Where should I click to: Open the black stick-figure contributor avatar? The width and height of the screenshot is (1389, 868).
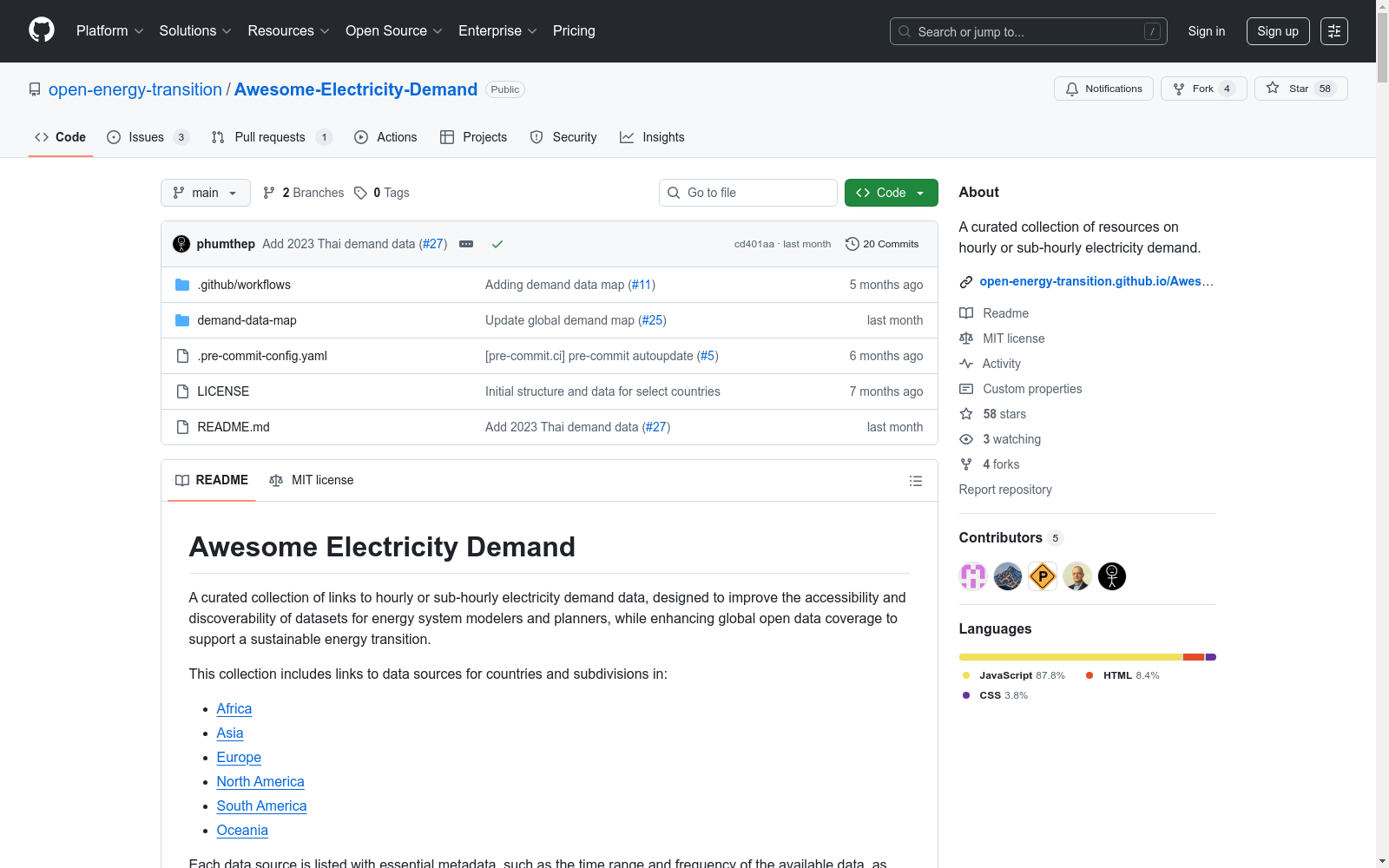coord(1112,576)
